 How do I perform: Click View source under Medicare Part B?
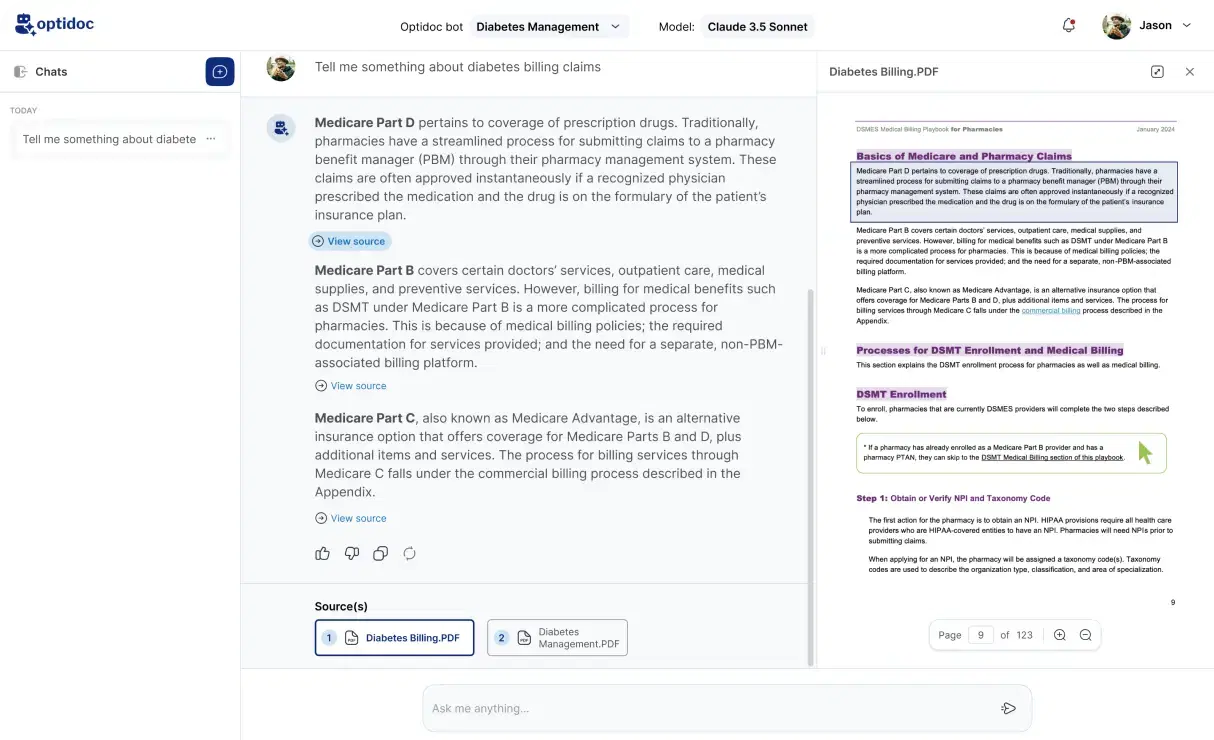click(350, 386)
